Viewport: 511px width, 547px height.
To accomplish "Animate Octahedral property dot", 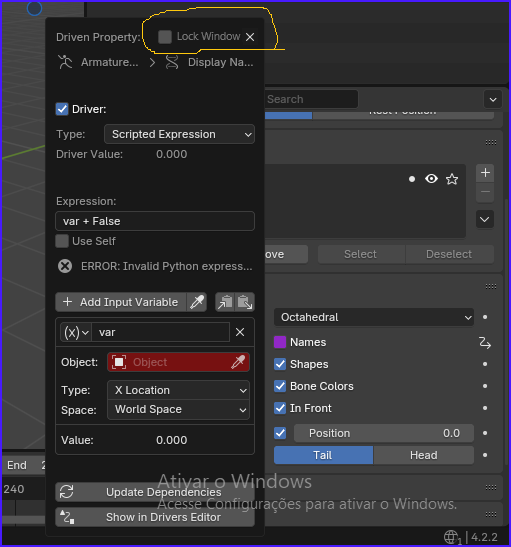I will 485,317.
